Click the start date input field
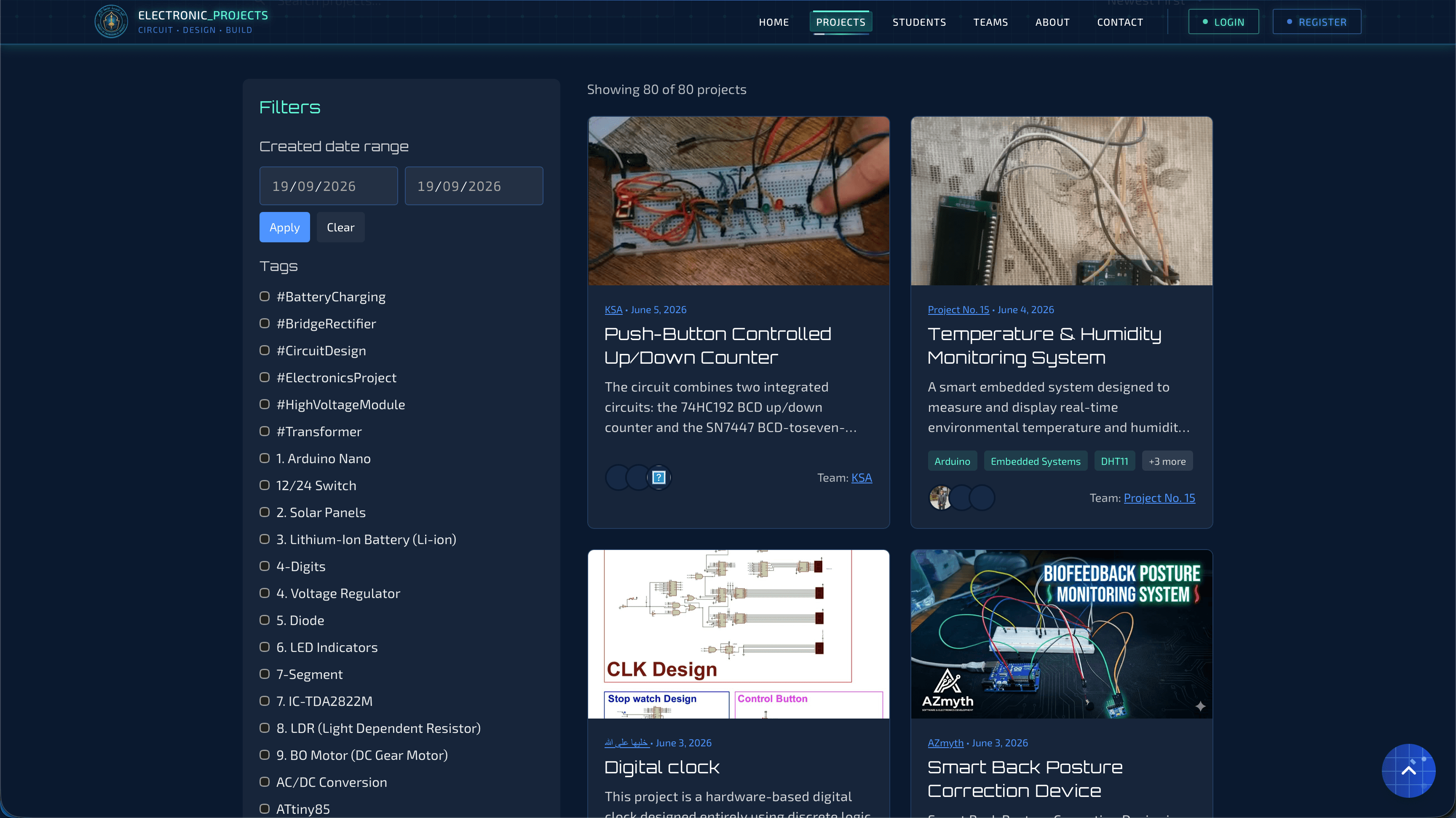Viewport: 1456px width, 818px height. coord(328,186)
